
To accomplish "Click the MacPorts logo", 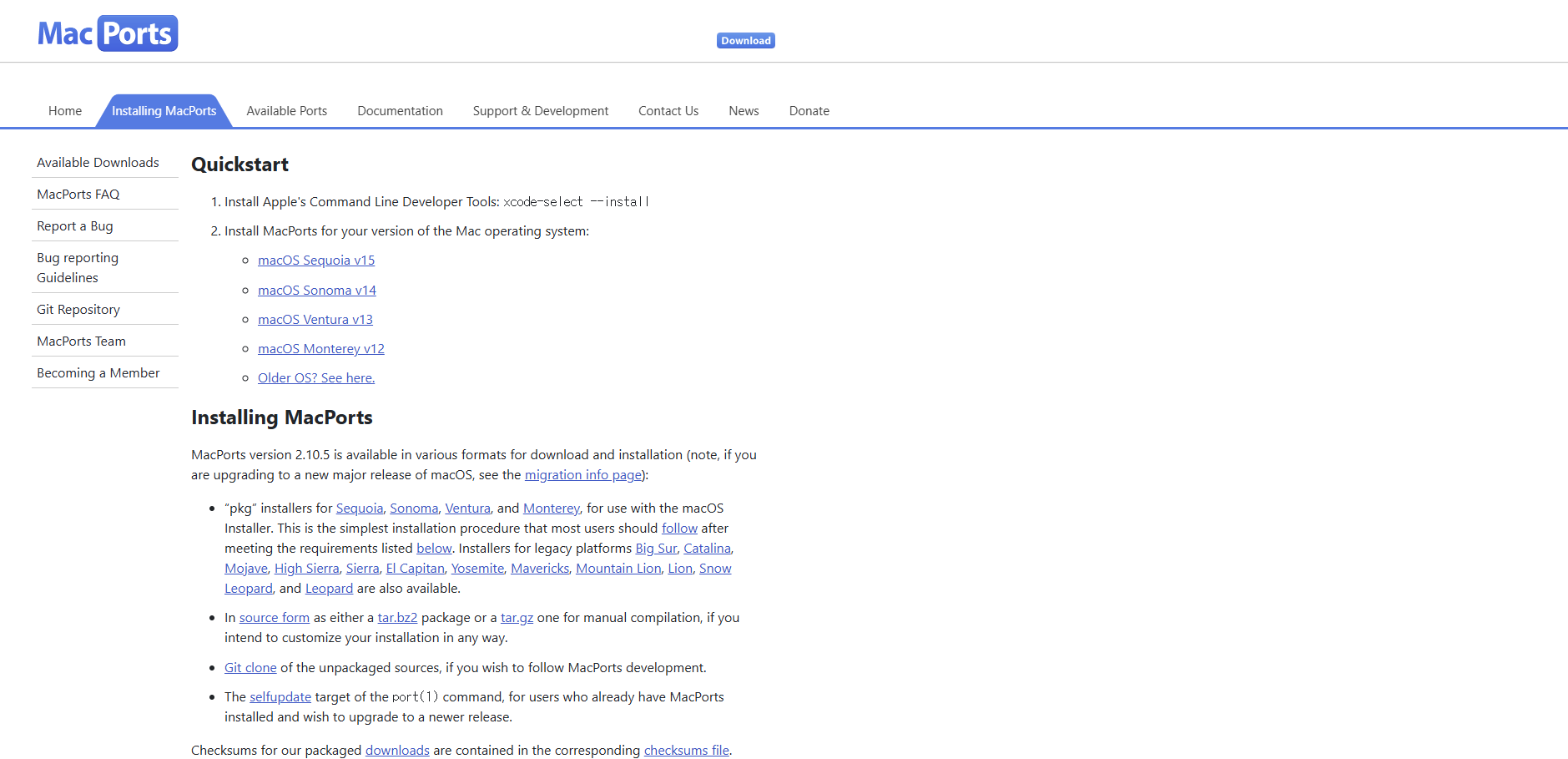I will click(x=108, y=33).
